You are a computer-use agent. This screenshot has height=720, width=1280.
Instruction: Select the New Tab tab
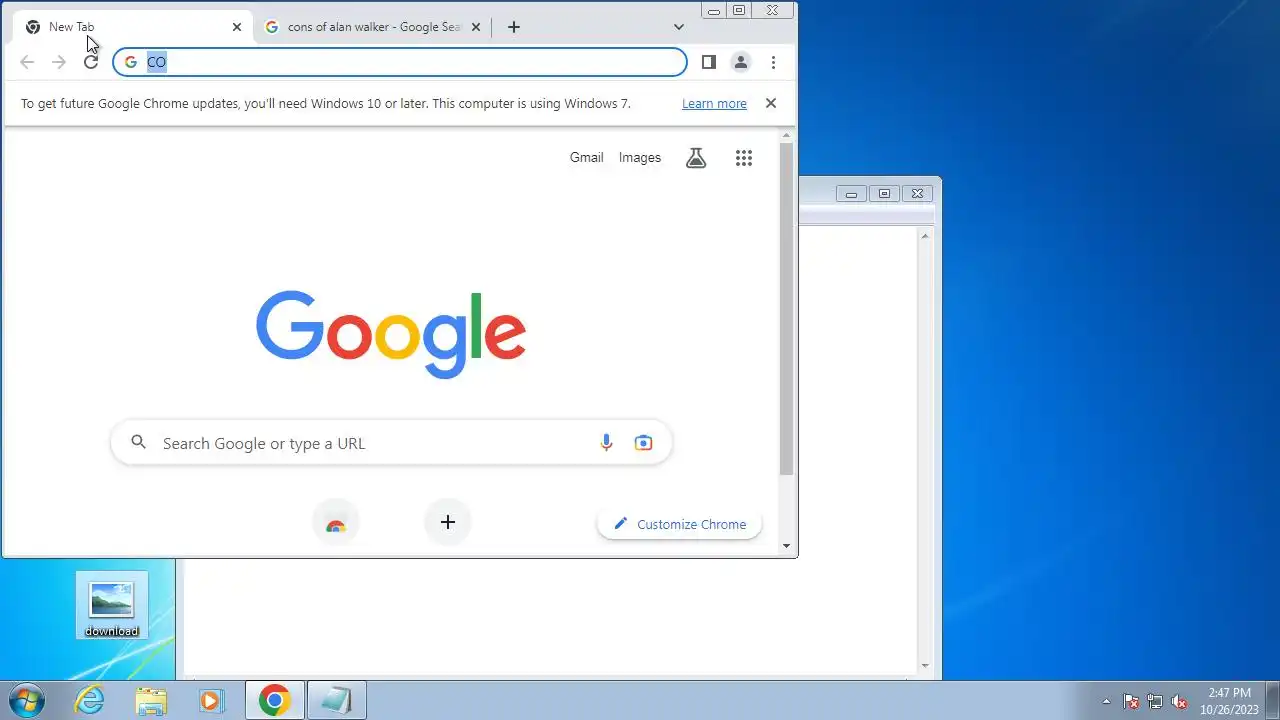(x=133, y=27)
